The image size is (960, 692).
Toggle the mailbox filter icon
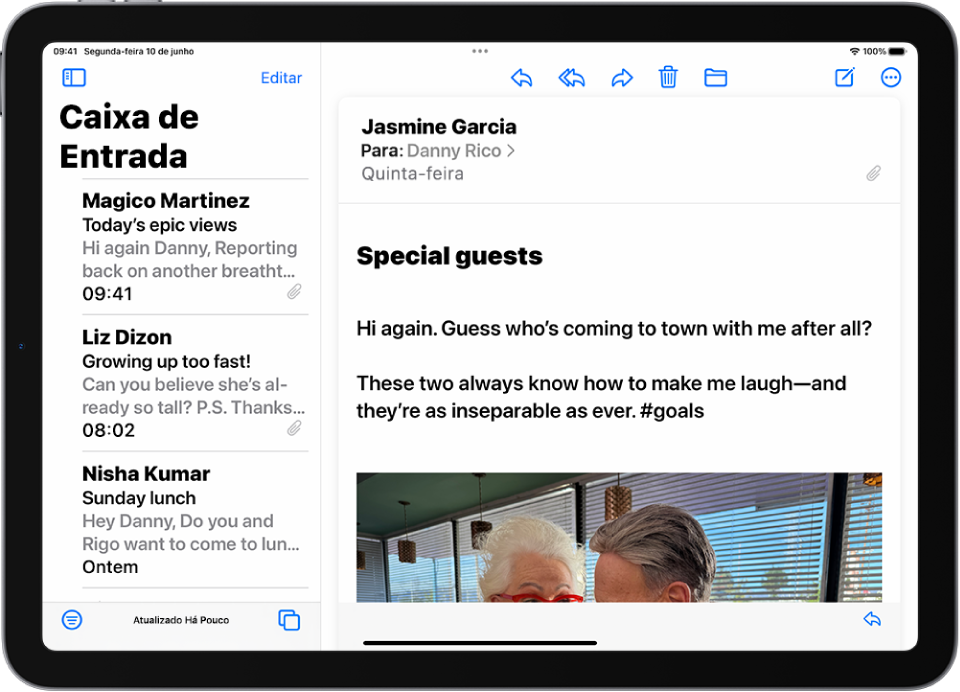72,620
